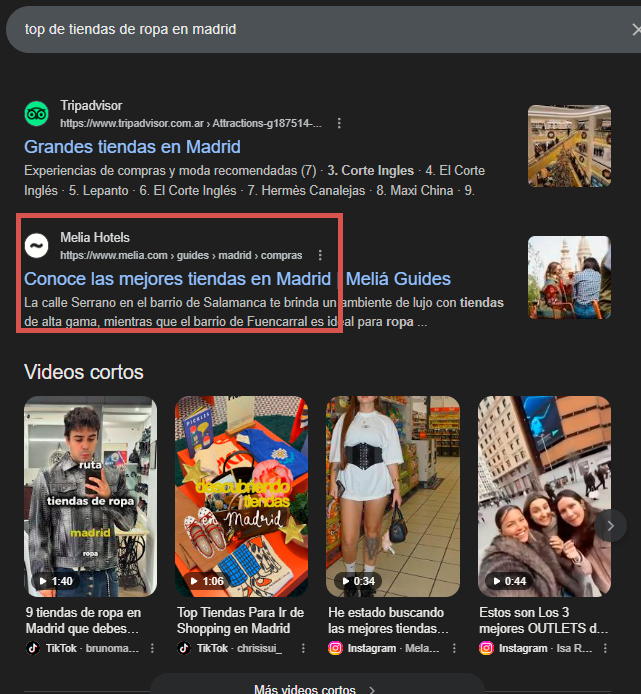Image resolution: width=641 pixels, height=694 pixels.
Task: Click the Melia snippet about 'La calle Serrano'
Action: (264, 312)
